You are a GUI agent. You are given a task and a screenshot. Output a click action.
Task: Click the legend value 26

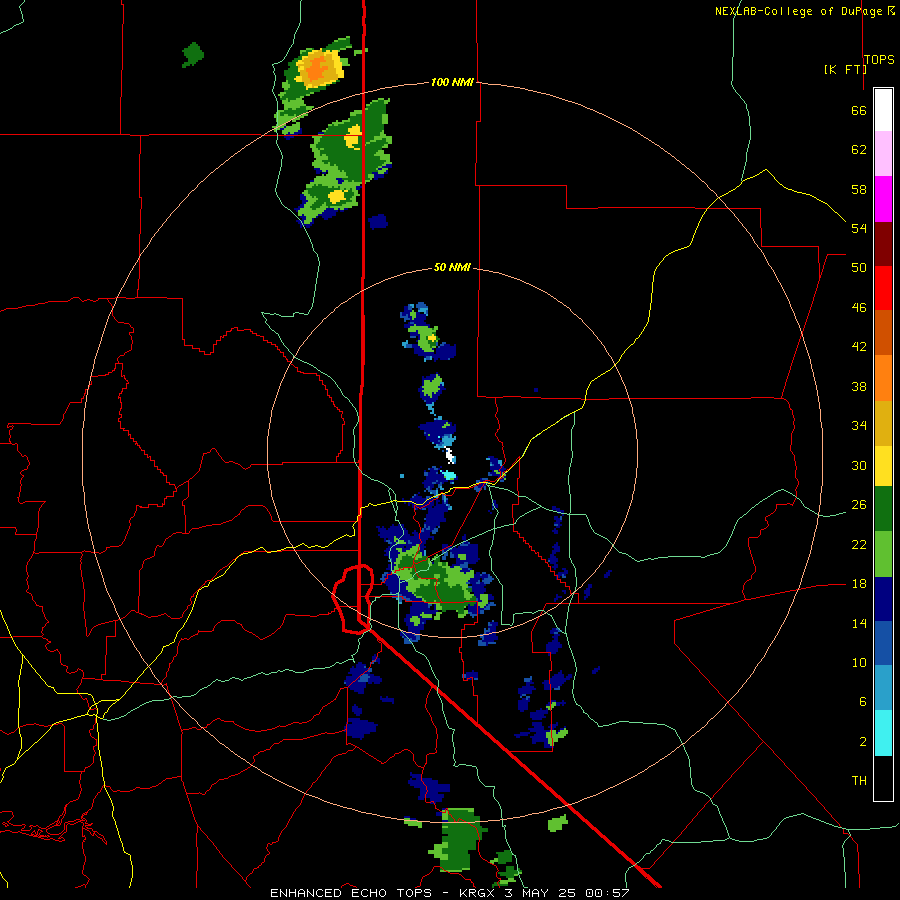click(x=859, y=505)
